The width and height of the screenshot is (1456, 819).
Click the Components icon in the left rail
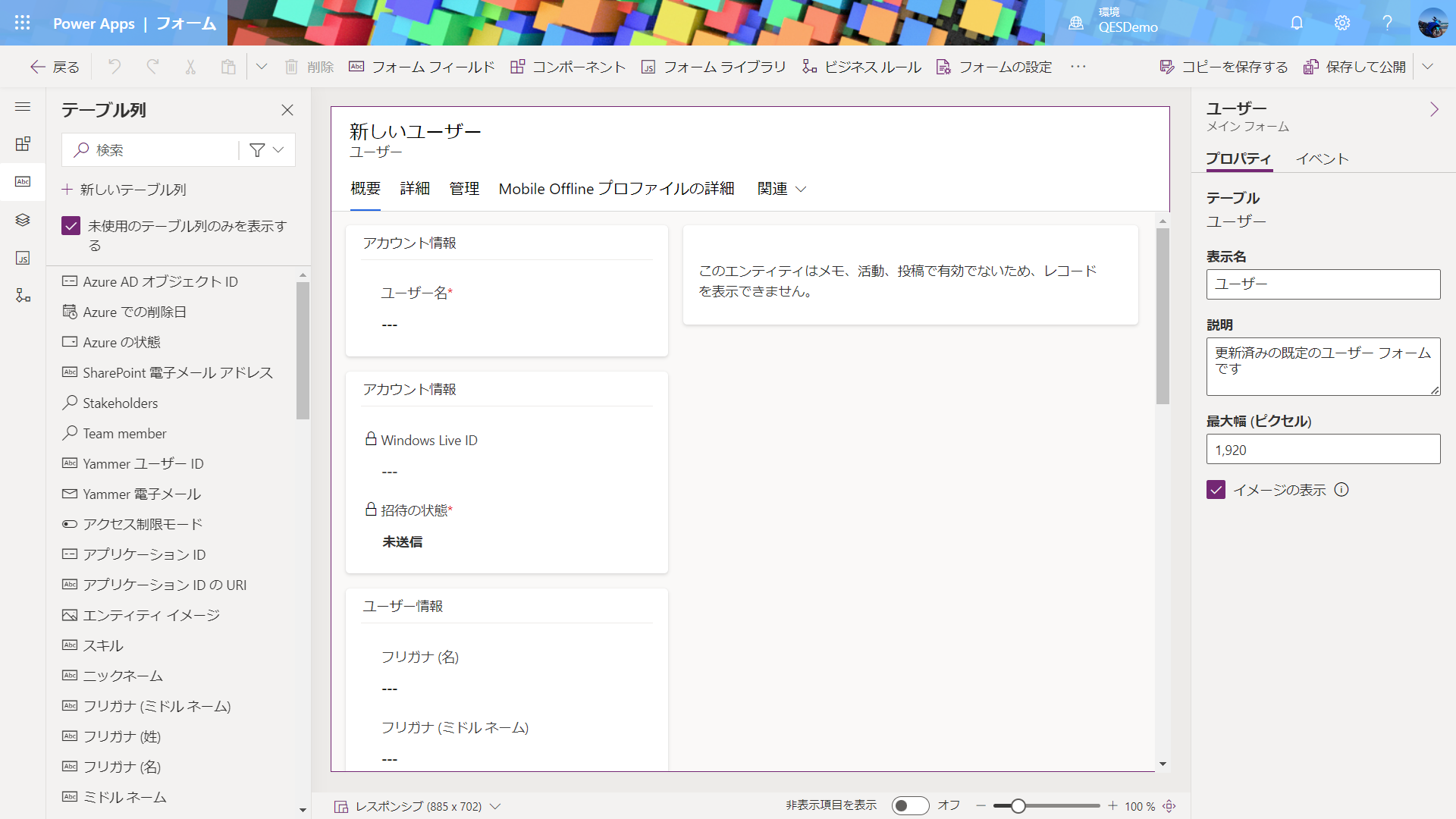coord(23,144)
